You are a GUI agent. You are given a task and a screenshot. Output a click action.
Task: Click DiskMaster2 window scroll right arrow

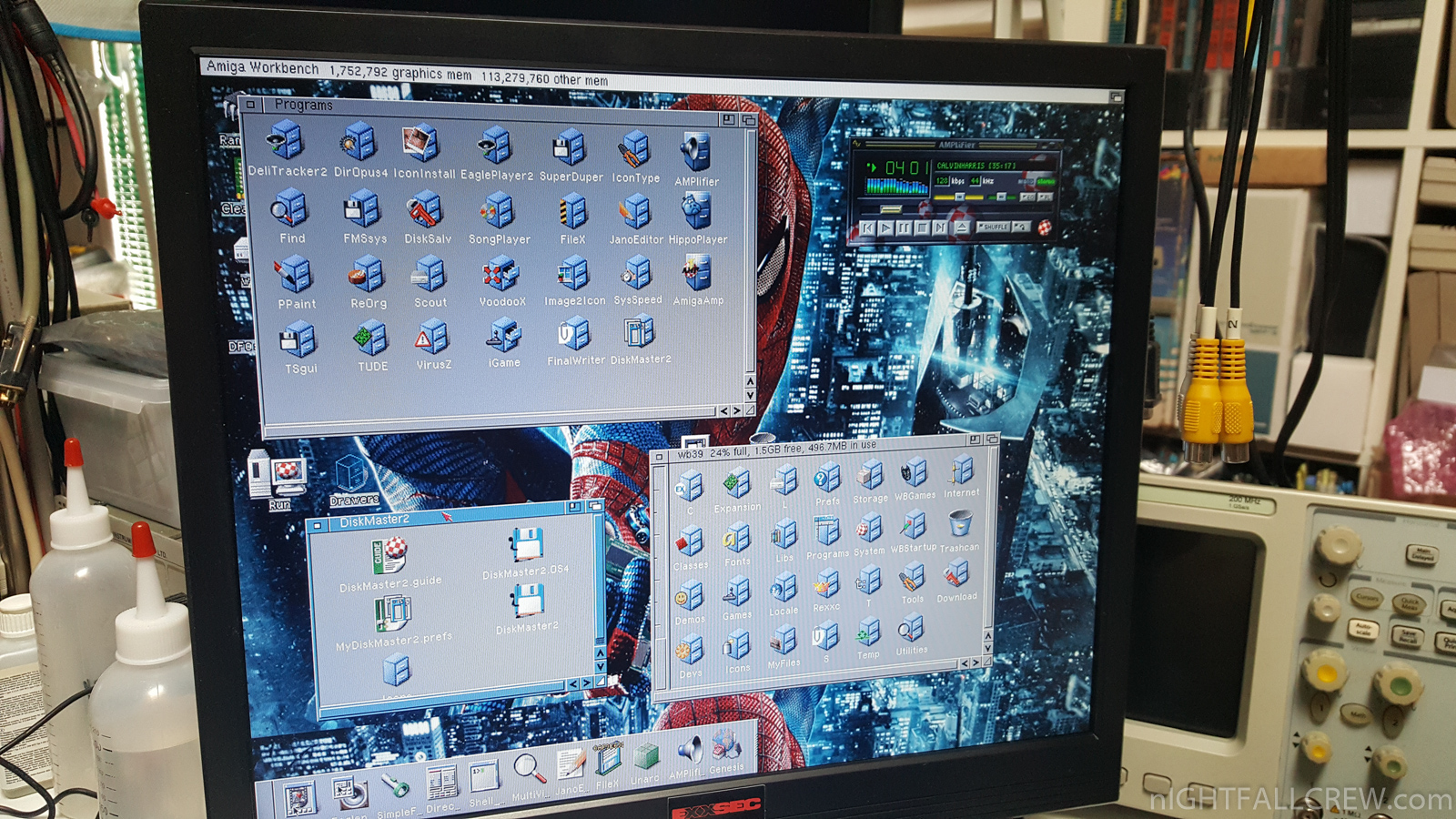[587, 682]
